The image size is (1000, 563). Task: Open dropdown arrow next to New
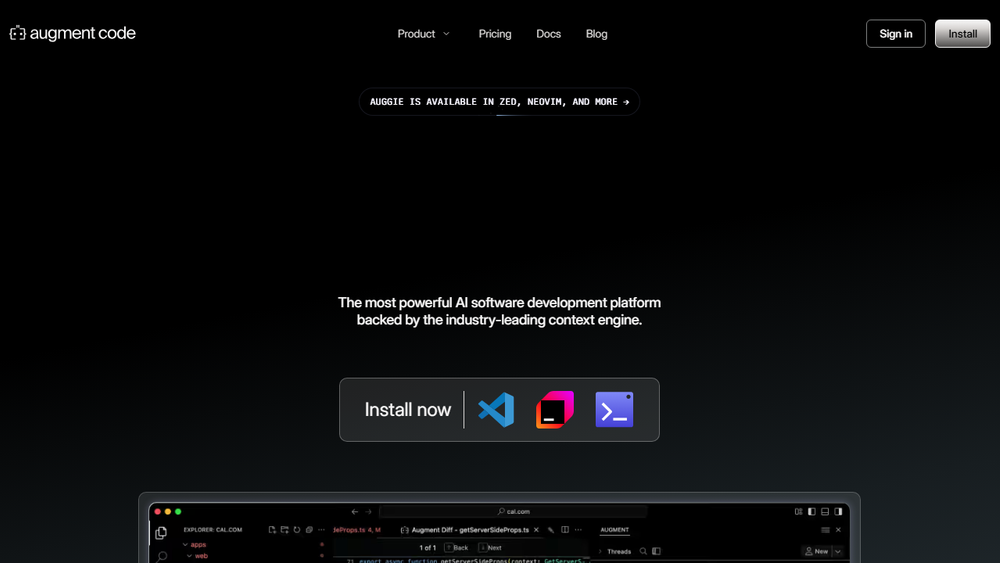pyautogui.click(x=838, y=552)
